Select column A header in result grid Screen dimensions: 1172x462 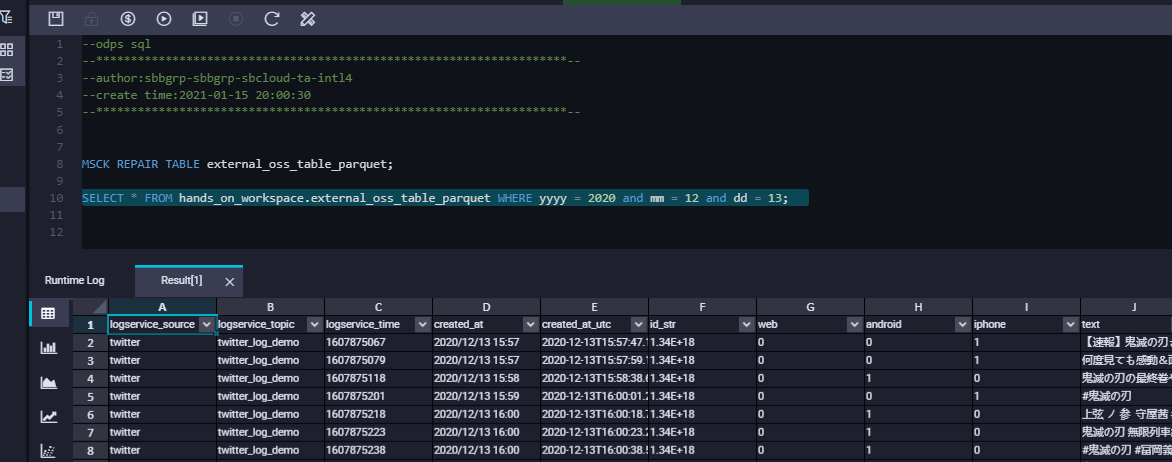coord(162,307)
